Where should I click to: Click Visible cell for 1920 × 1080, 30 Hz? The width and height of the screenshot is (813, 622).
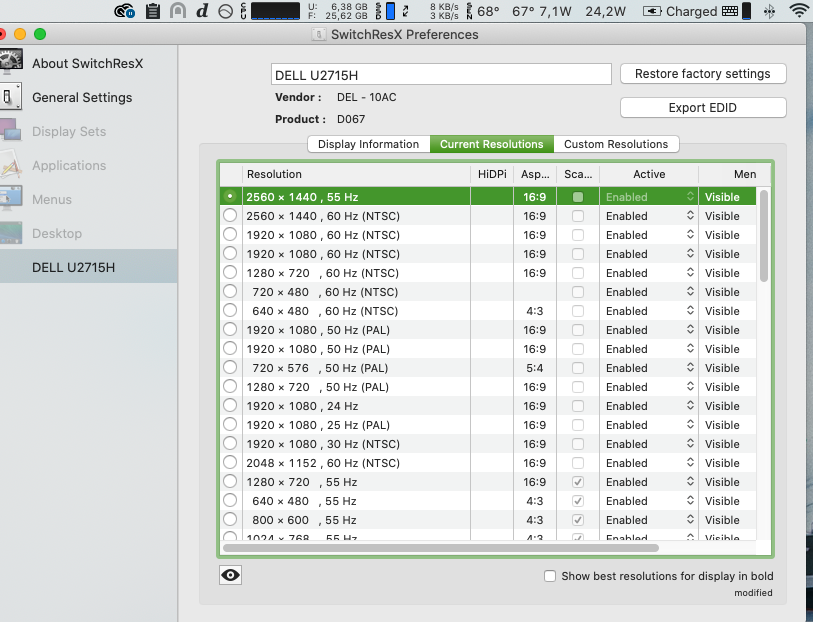click(x=727, y=444)
